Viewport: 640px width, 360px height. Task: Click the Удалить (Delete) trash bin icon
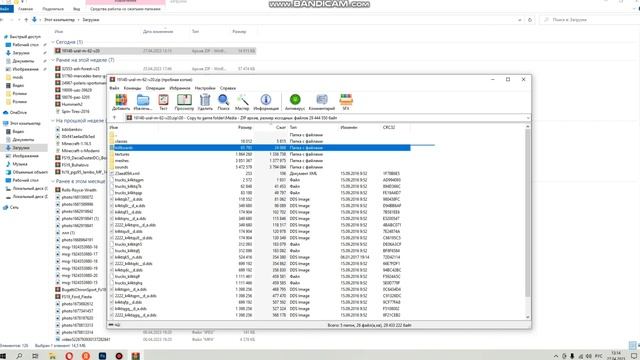coord(205,100)
